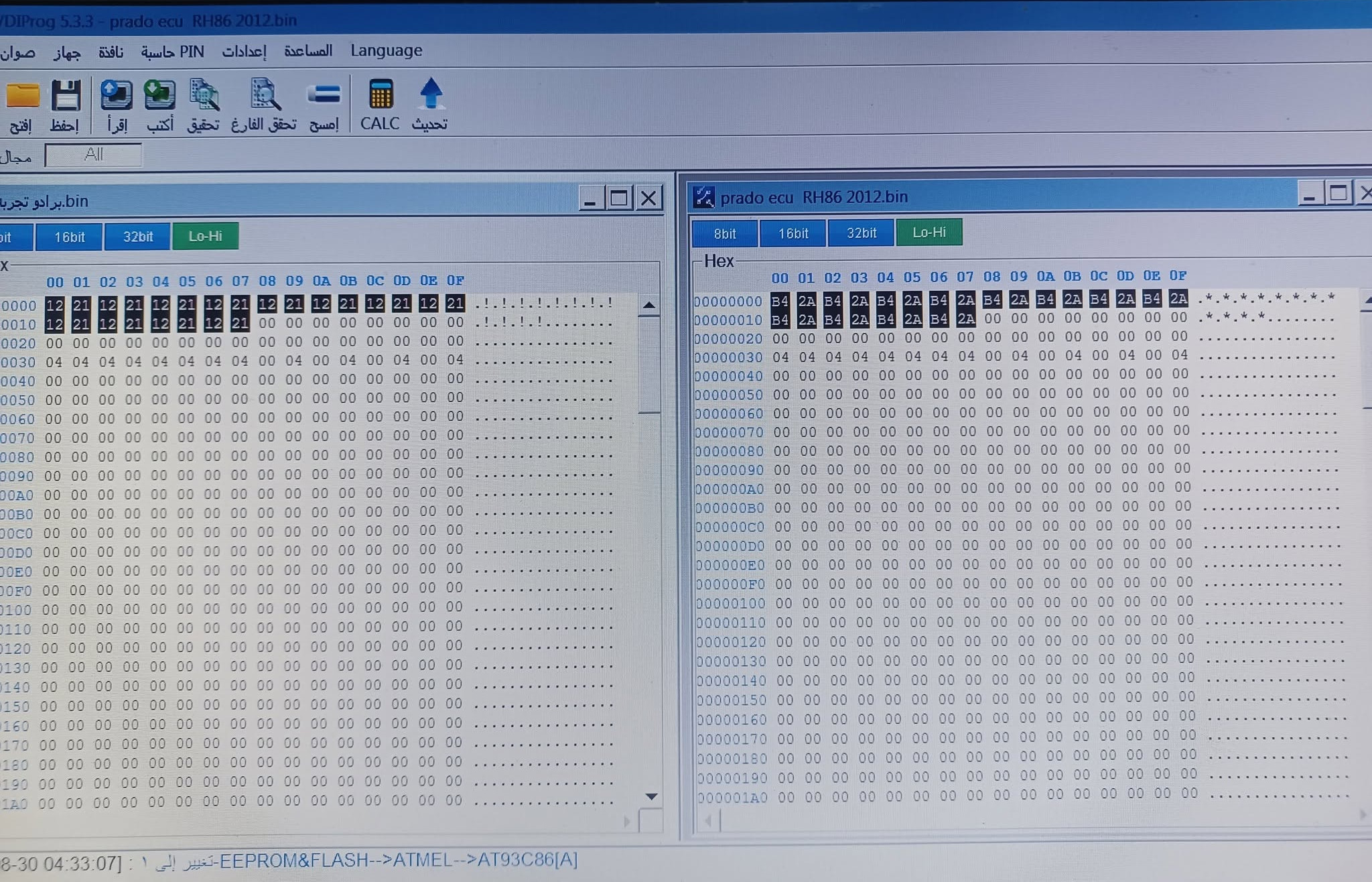1372x882 pixels.
Task: Click the All range input field
Action: (93, 155)
